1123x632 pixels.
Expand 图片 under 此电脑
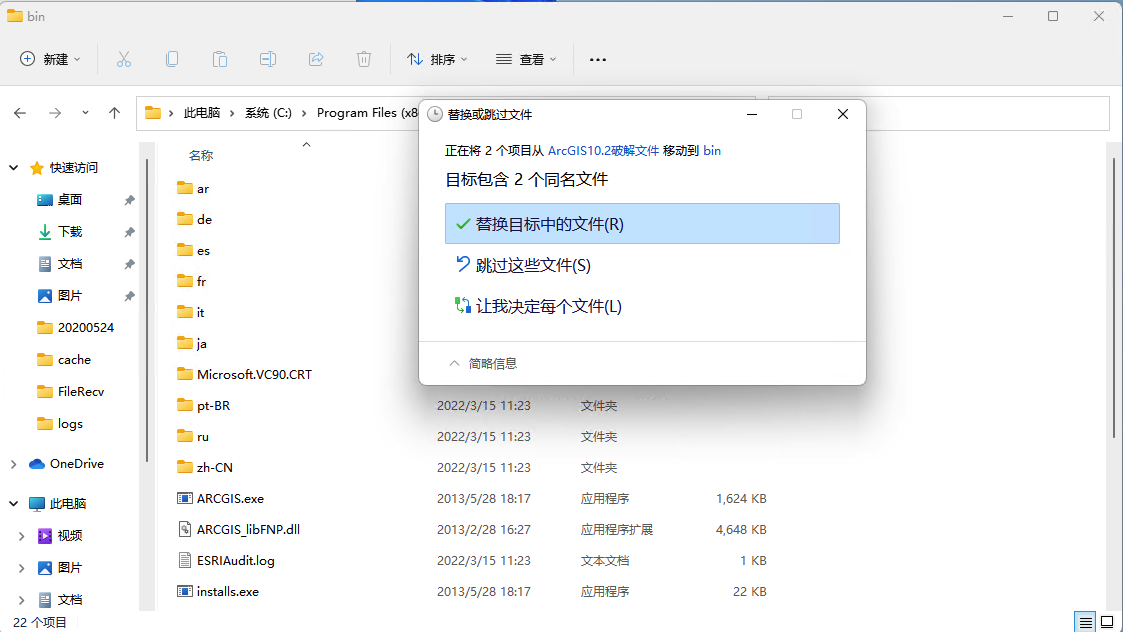point(21,568)
